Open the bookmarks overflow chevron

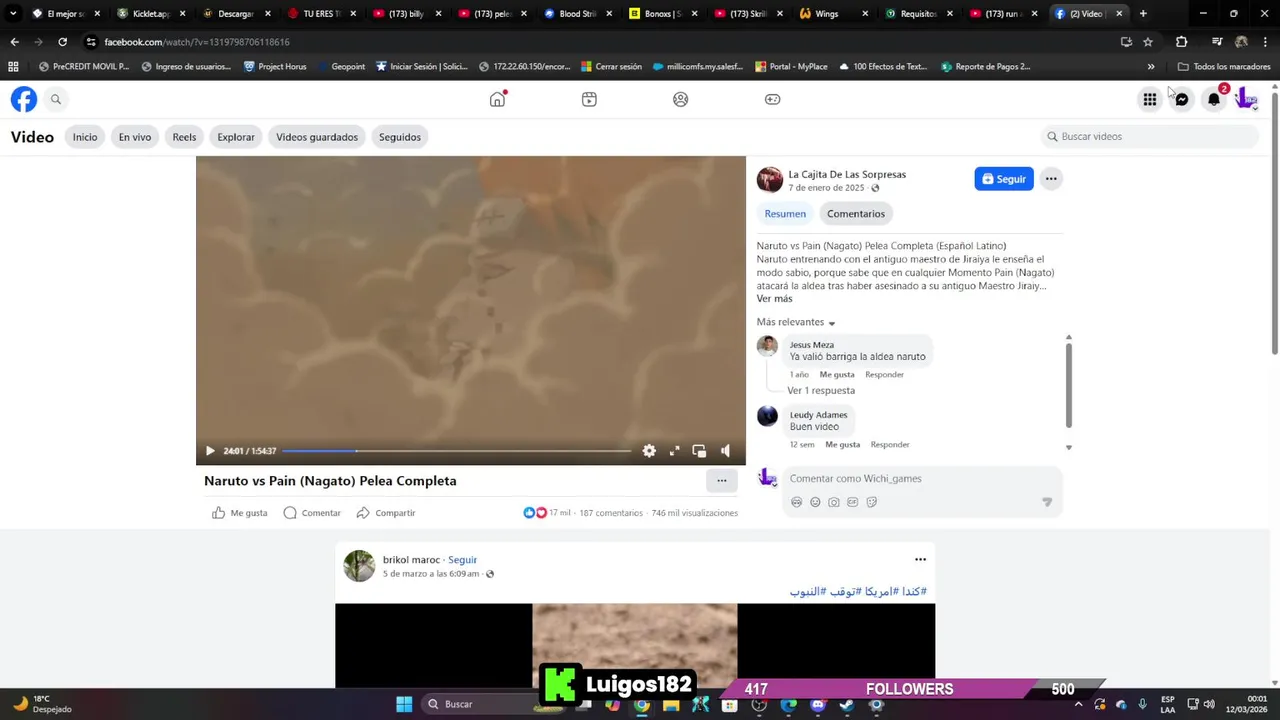(1151, 67)
